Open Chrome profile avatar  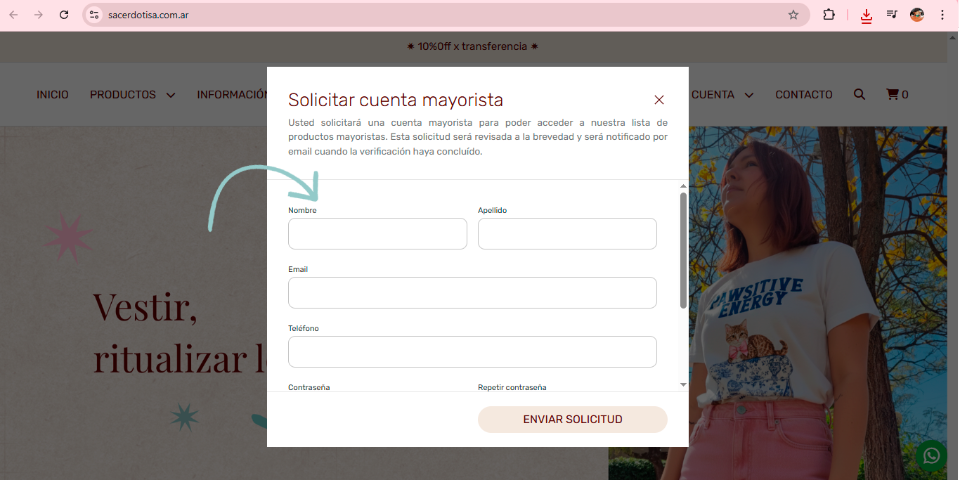pos(917,15)
